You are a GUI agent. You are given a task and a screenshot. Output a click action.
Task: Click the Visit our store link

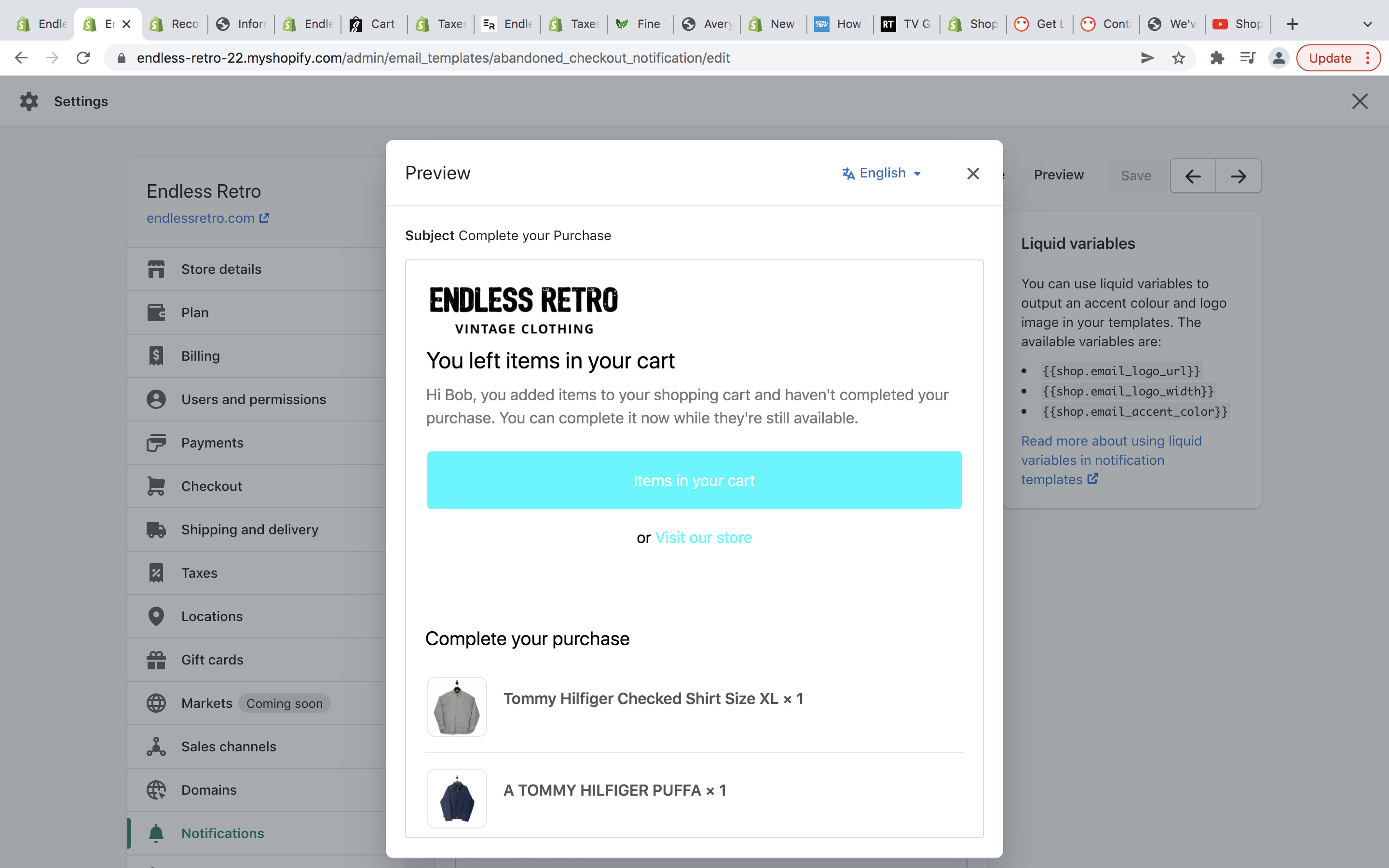click(x=703, y=538)
